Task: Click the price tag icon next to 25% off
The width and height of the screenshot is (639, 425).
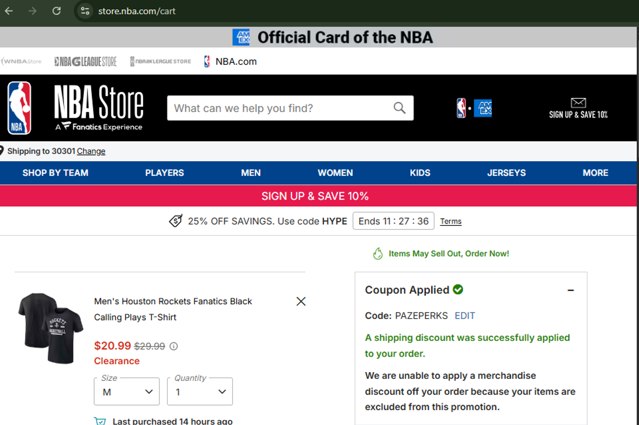Action: [176, 221]
